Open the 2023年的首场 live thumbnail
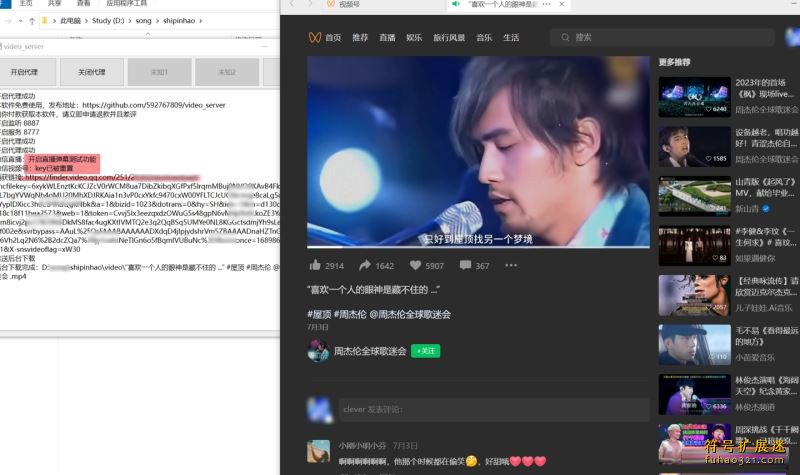The width and height of the screenshot is (800, 475). click(694, 97)
